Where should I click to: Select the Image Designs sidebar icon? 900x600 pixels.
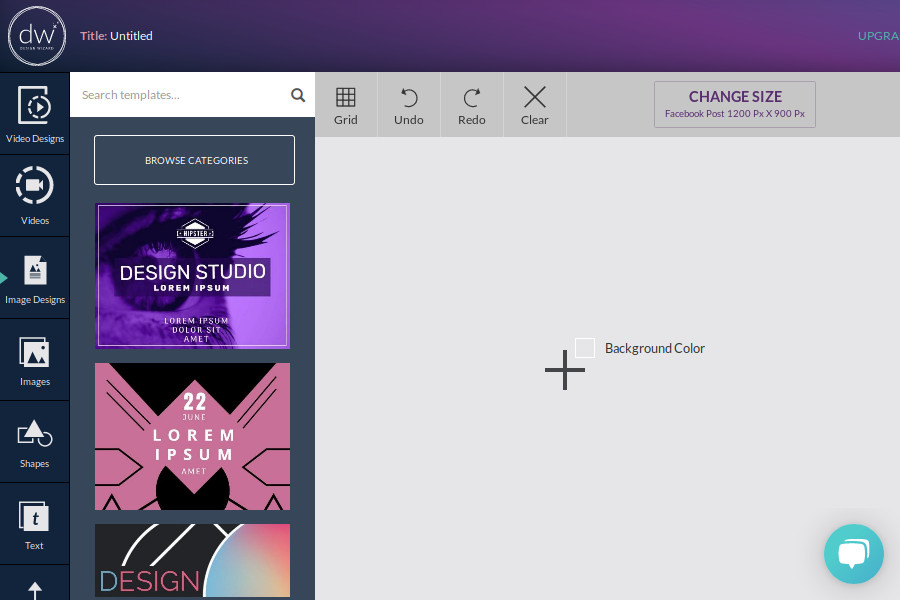pyautogui.click(x=35, y=277)
